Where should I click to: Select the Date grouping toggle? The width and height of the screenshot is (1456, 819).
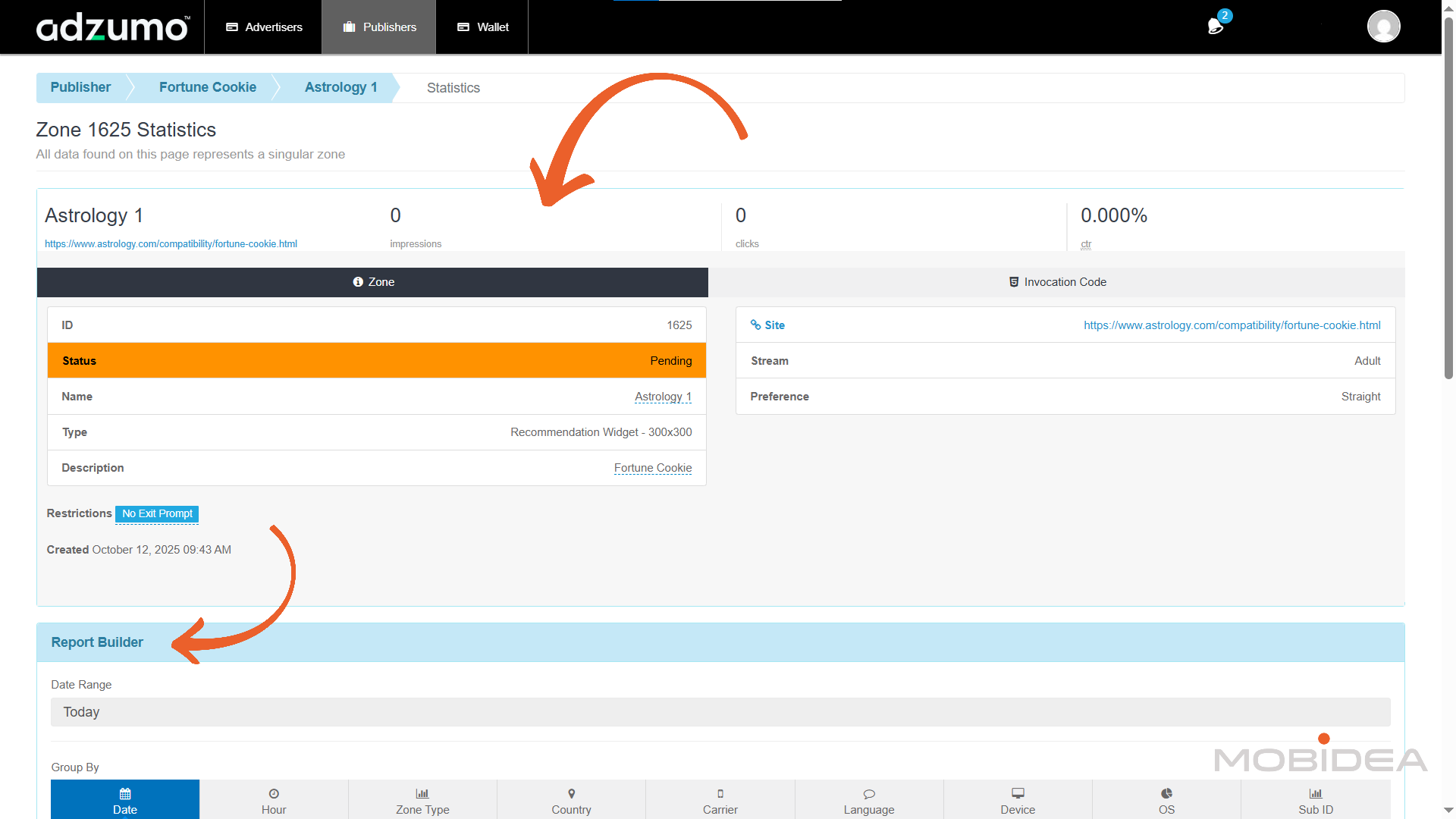tap(125, 800)
